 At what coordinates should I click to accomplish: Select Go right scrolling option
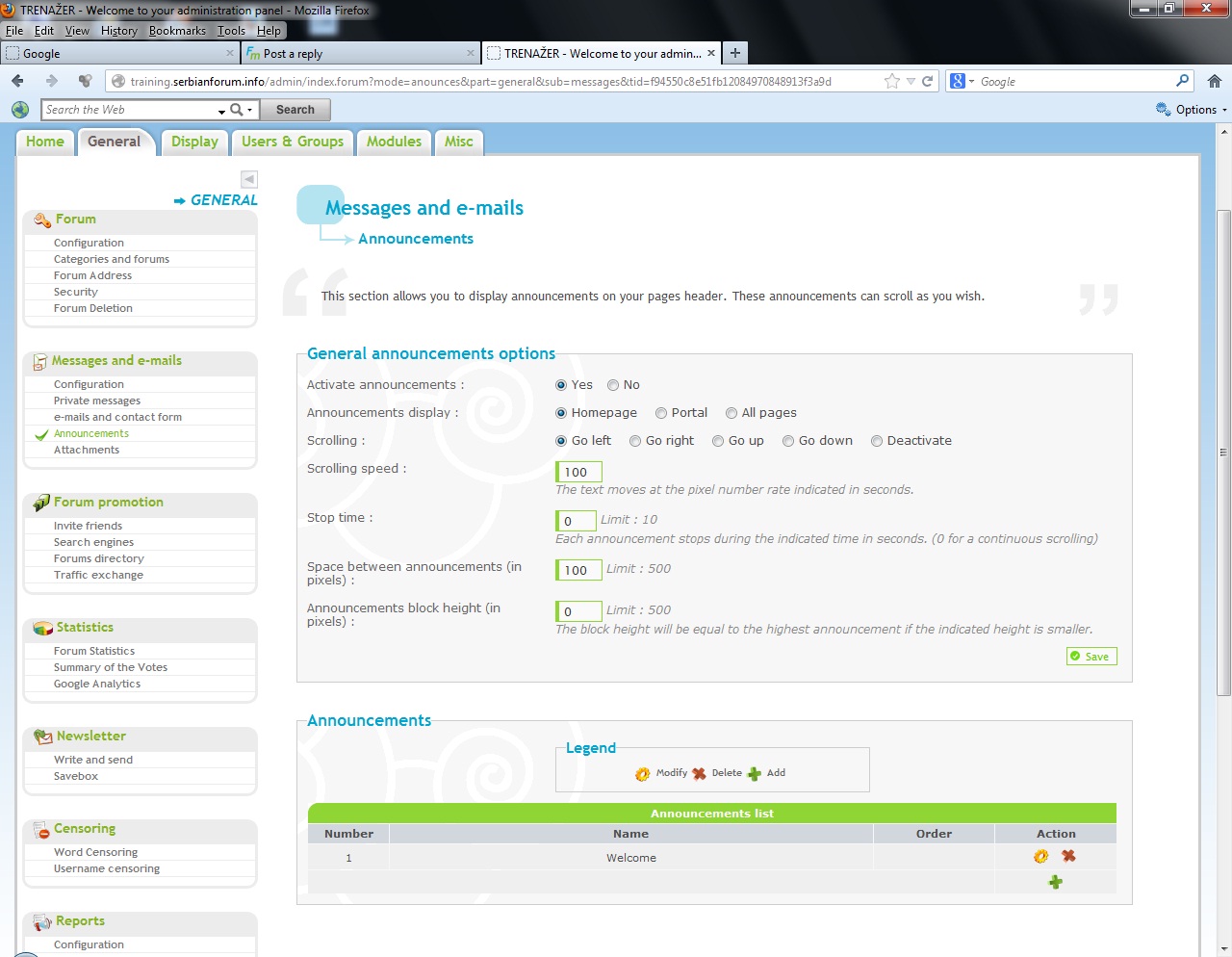click(635, 441)
